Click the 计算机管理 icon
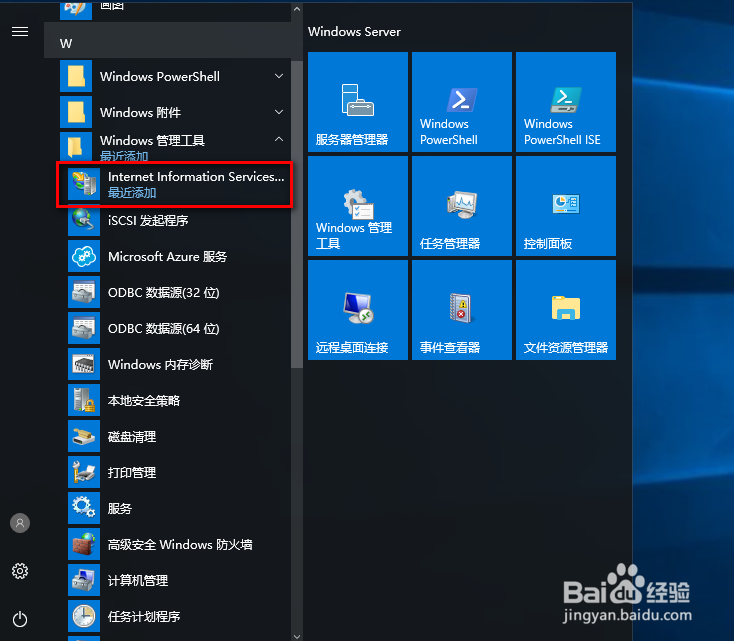The width and height of the screenshot is (734, 641). point(84,580)
